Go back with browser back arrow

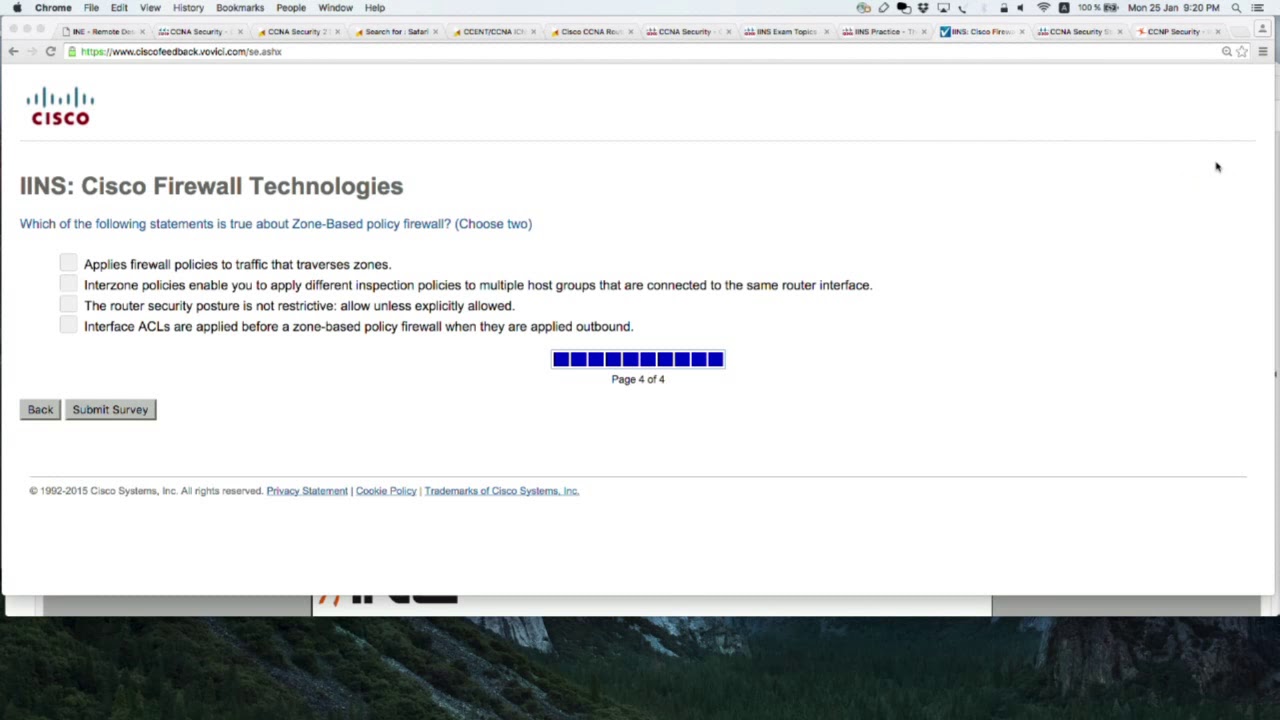pos(13,51)
